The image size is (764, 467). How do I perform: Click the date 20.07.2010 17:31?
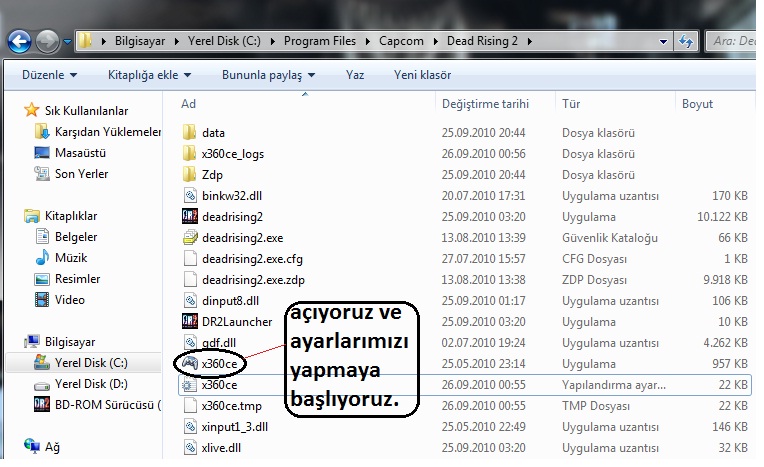(x=483, y=195)
